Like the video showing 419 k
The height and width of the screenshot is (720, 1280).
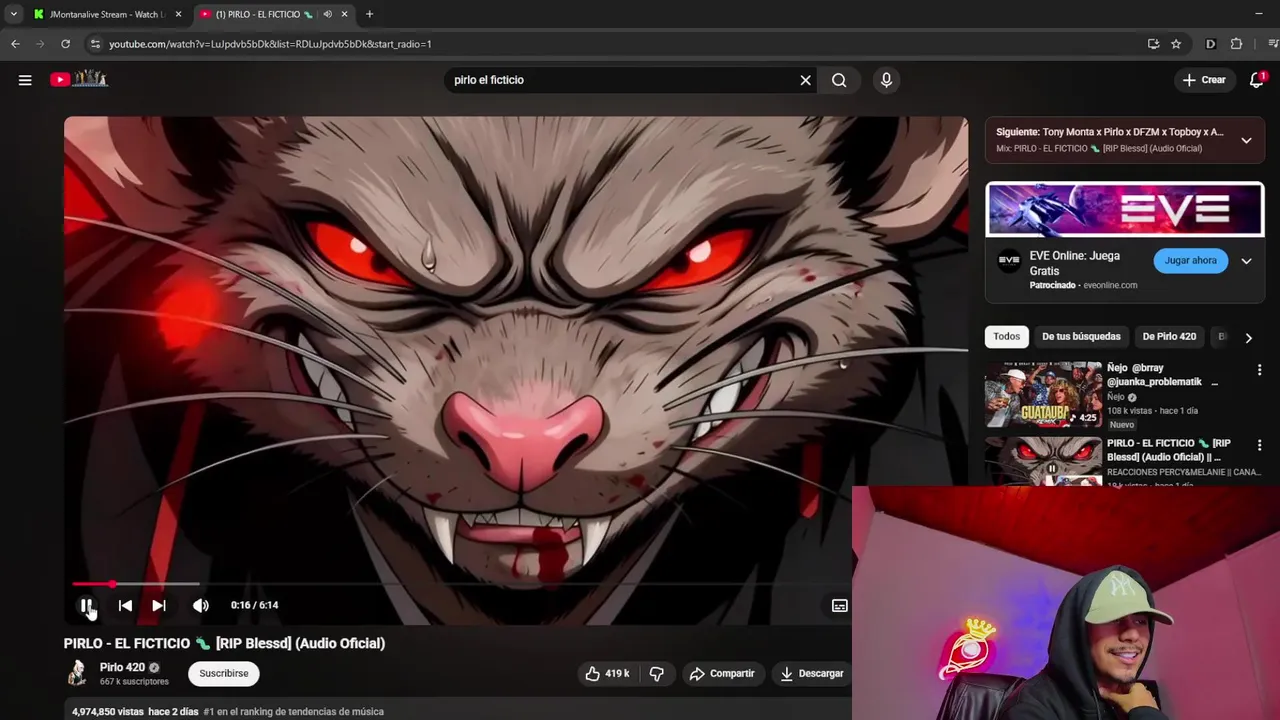607,673
